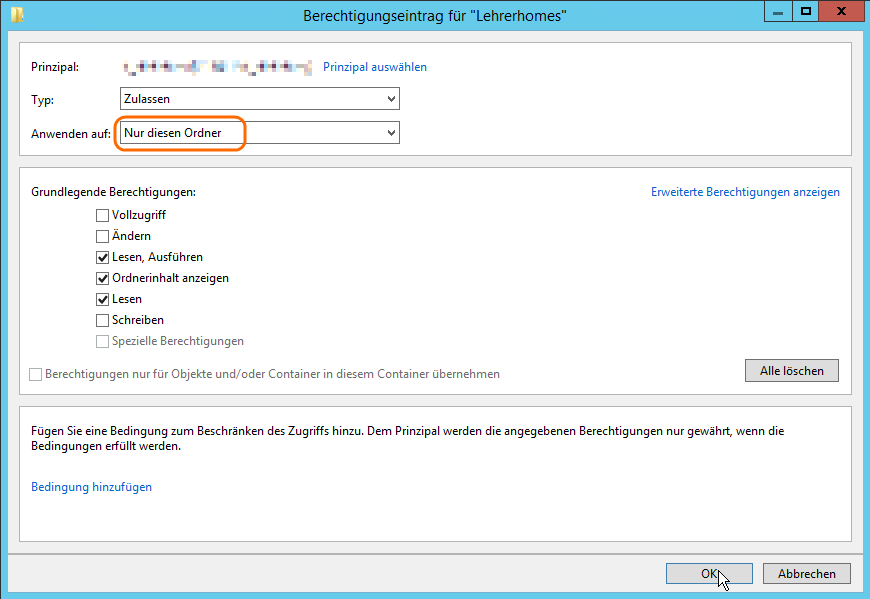Confirm the dialog with OK
Screen dimensions: 870x599
[x=709, y=573]
